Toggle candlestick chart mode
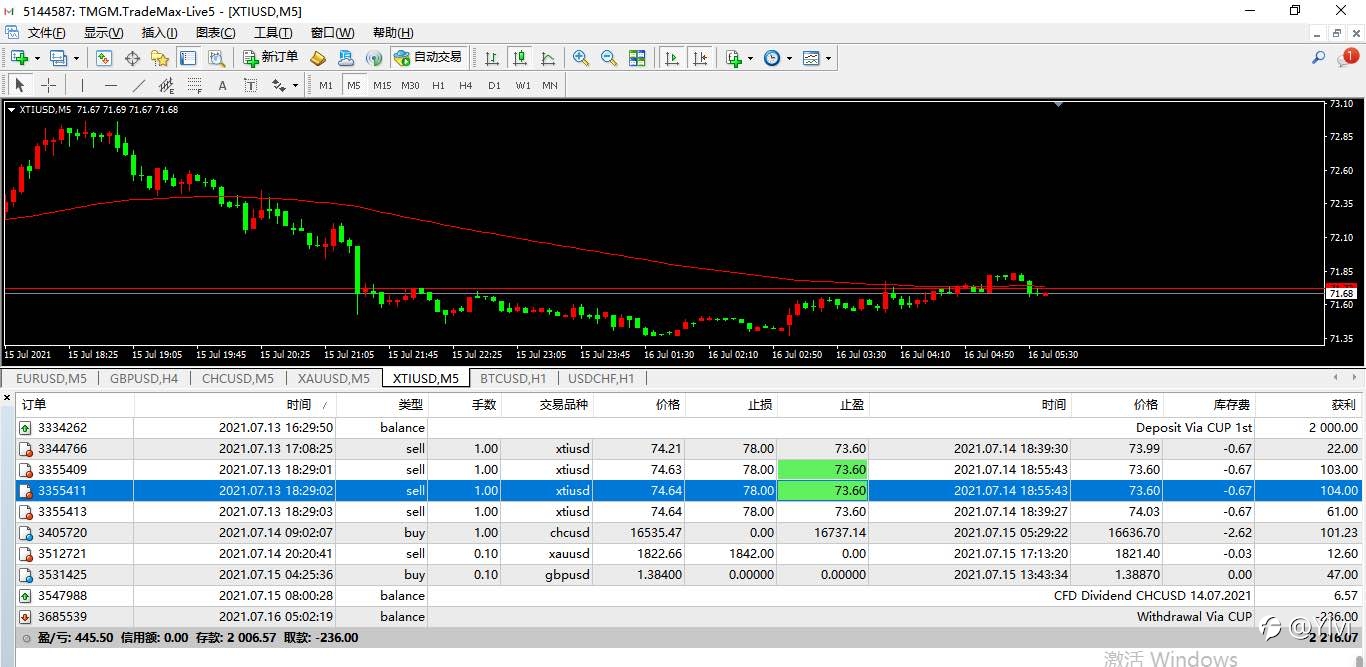 click(519, 58)
